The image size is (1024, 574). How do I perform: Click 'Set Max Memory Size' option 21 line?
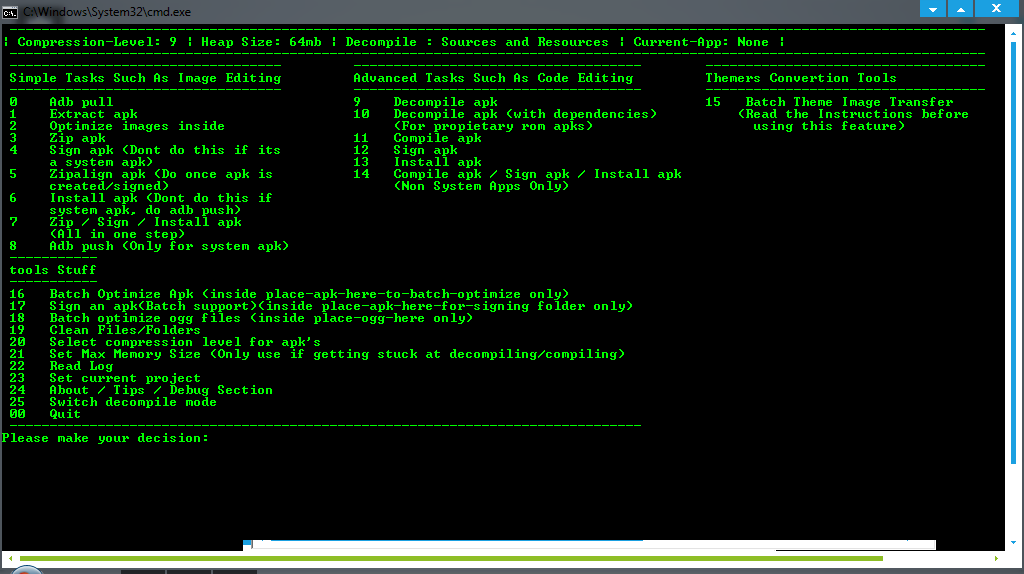coord(337,354)
